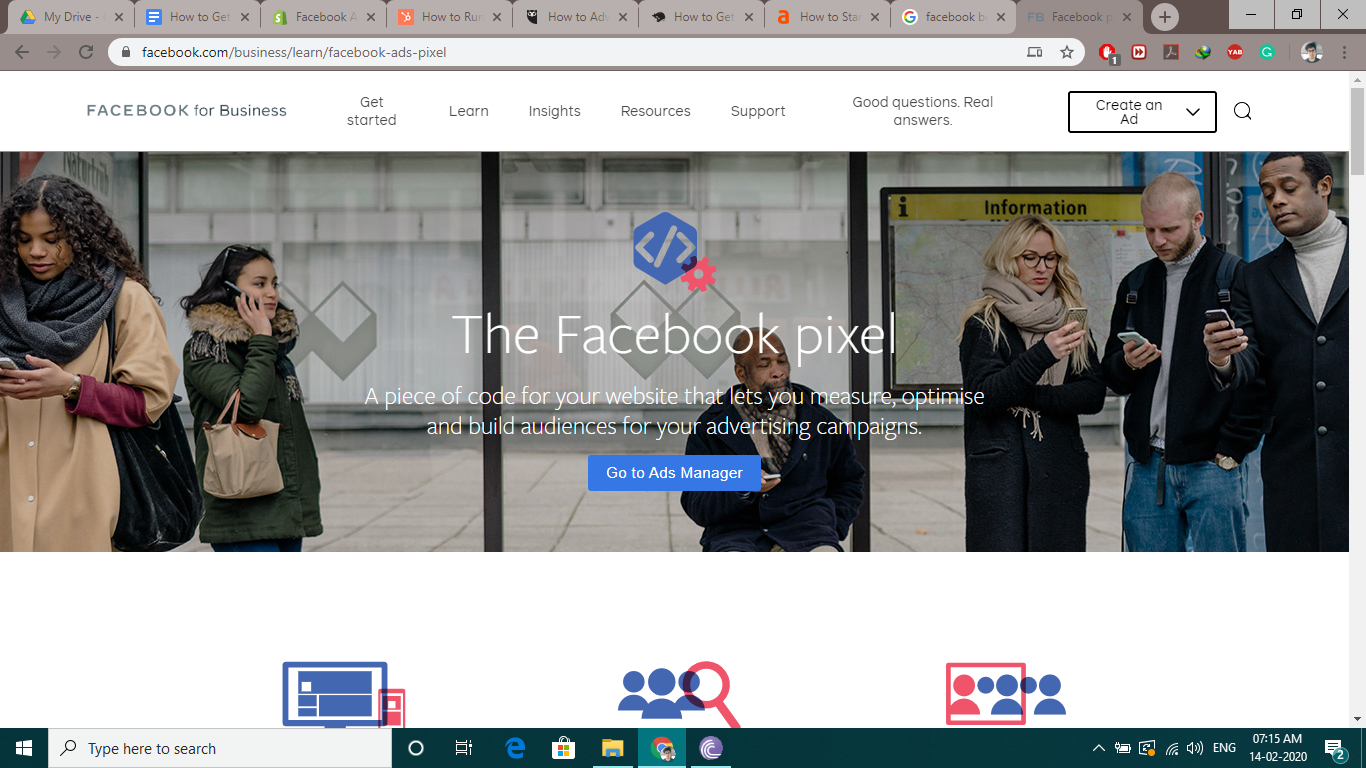
Task: Click the Wi-Fi network tray icon
Action: point(1172,748)
